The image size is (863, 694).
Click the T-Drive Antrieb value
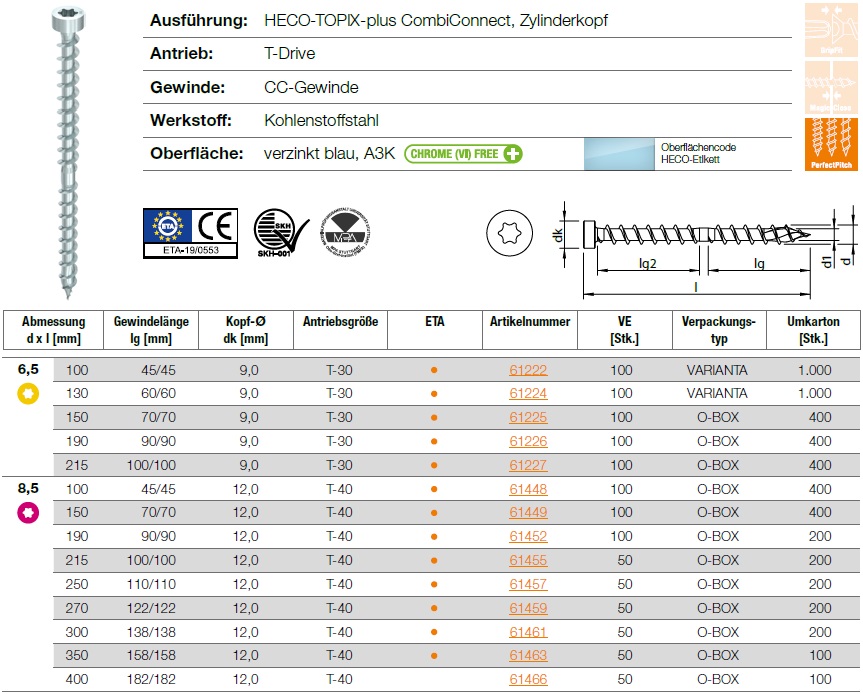[x=290, y=53]
